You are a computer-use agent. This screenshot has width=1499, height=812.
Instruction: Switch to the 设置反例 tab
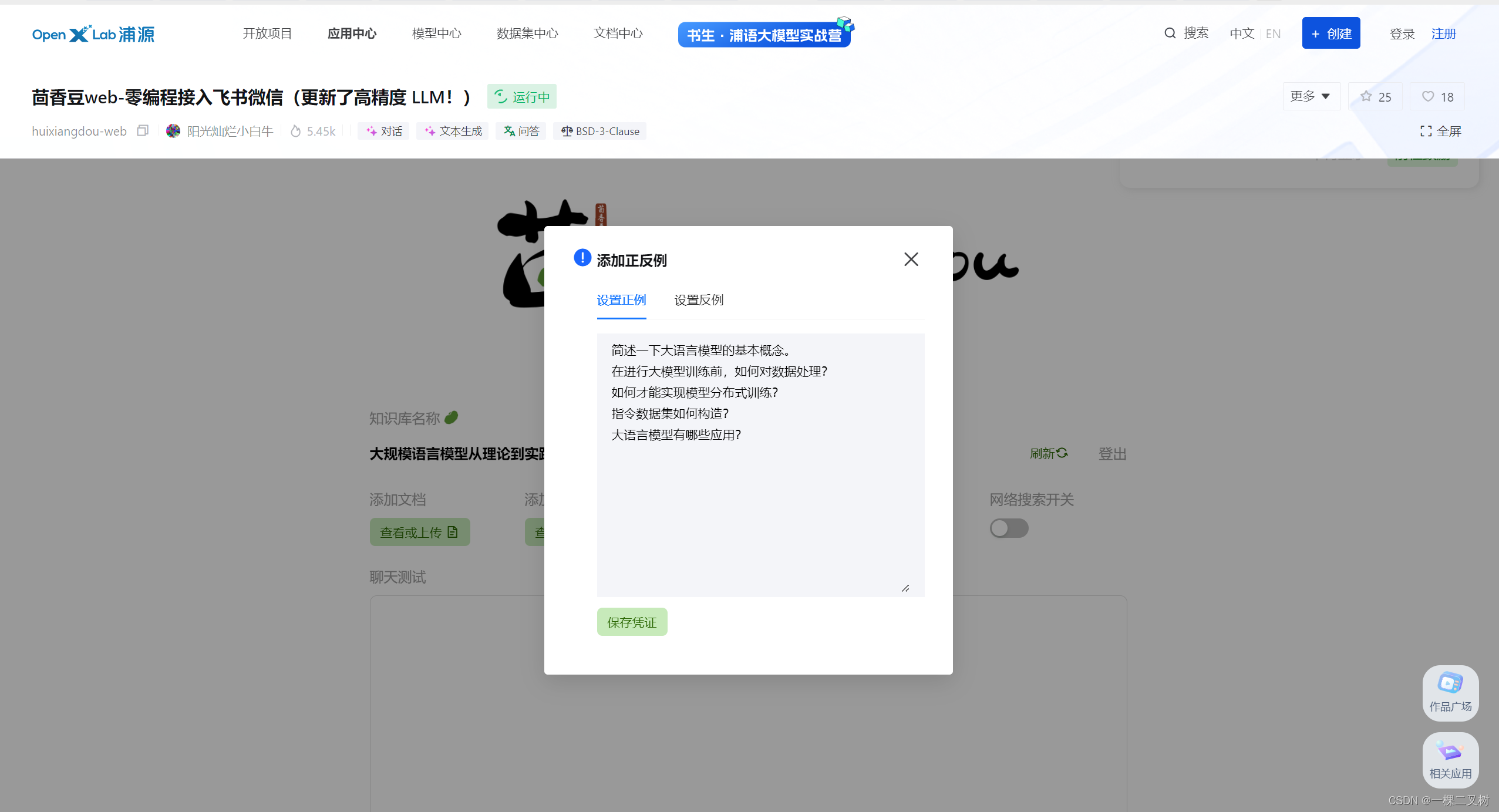pyautogui.click(x=698, y=300)
